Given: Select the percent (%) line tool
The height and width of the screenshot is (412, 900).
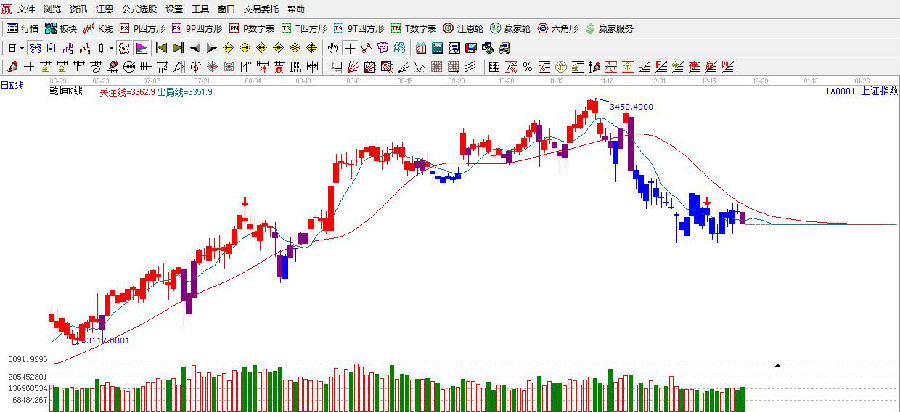Looking at the screenshot, I should [x=526, y=66].
